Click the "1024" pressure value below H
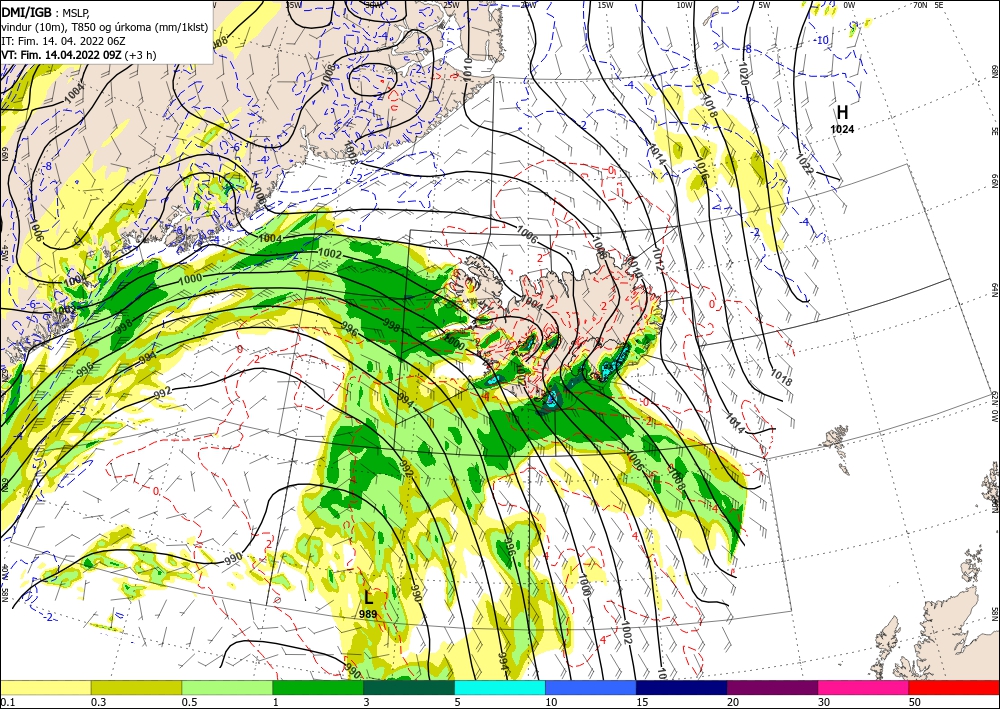Screen dimensions: 1000x709 pos(842,129)
